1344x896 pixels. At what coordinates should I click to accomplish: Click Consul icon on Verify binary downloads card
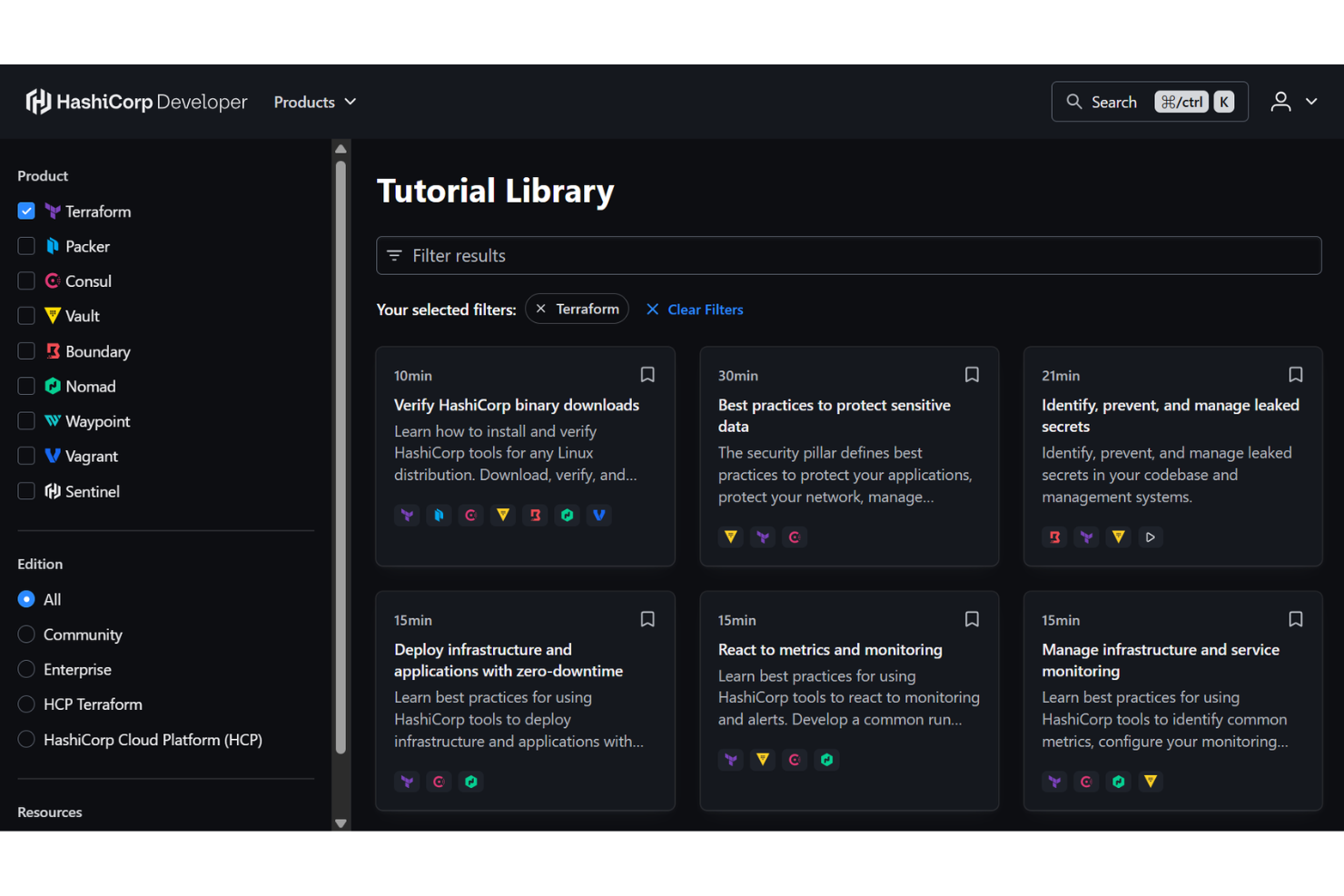click(x=470, y=515)
